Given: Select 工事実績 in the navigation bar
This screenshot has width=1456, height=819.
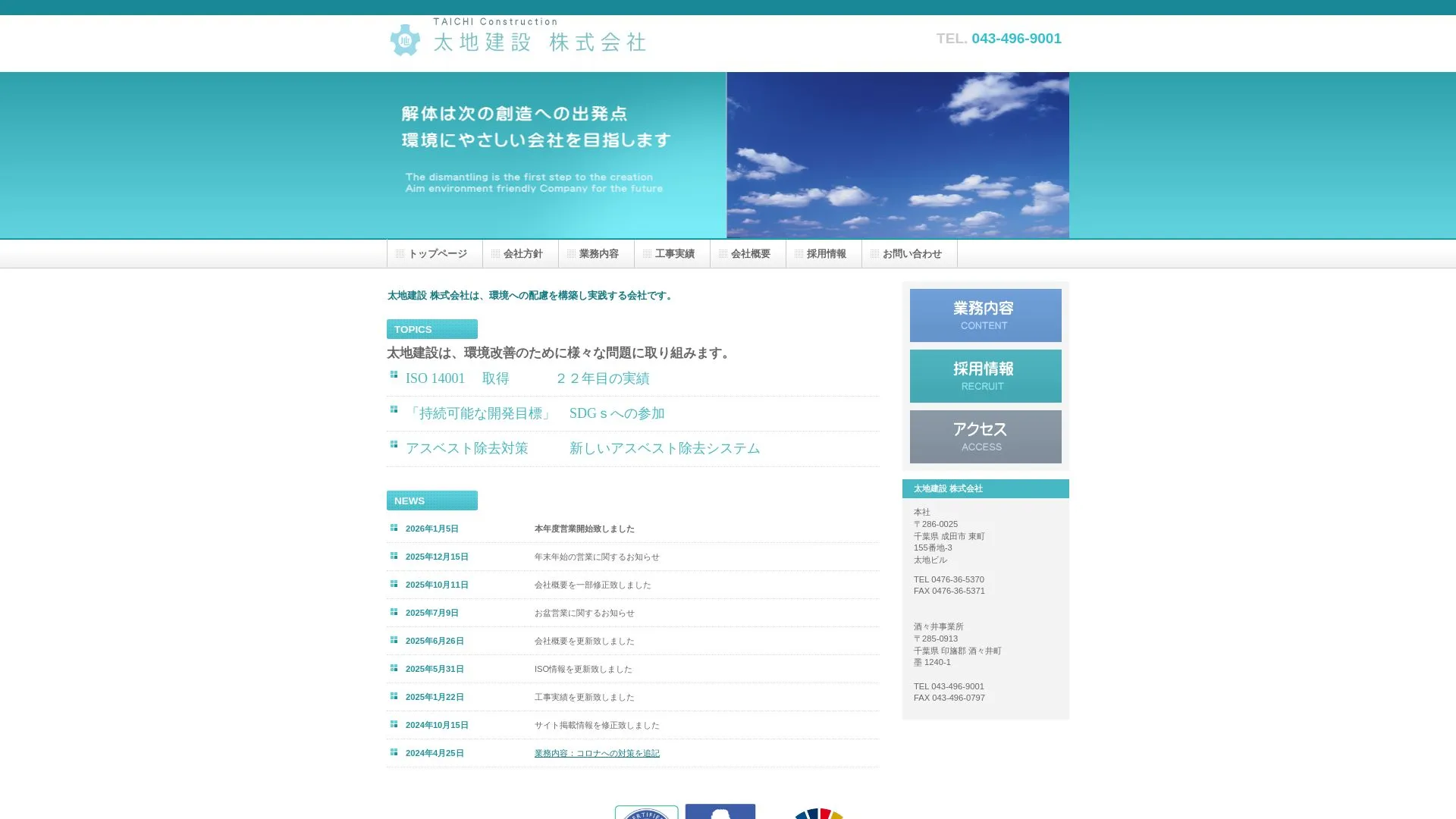Looking at the screenshot, I should pos(672,254).
